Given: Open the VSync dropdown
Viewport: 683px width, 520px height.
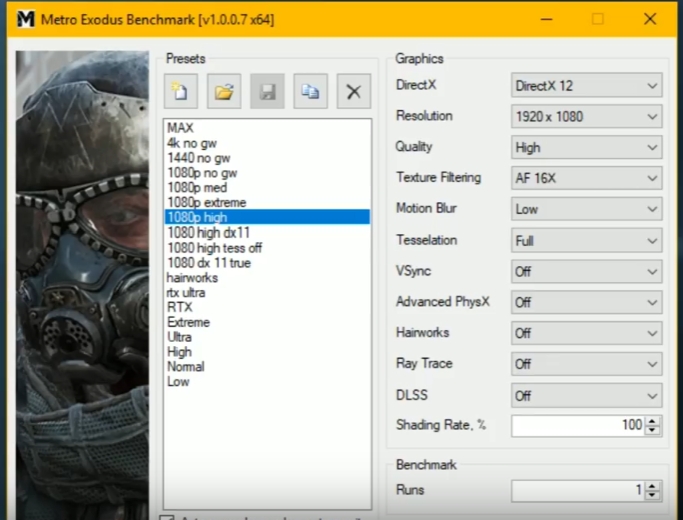Looking at the screenshot, I should tap(586, 271).
